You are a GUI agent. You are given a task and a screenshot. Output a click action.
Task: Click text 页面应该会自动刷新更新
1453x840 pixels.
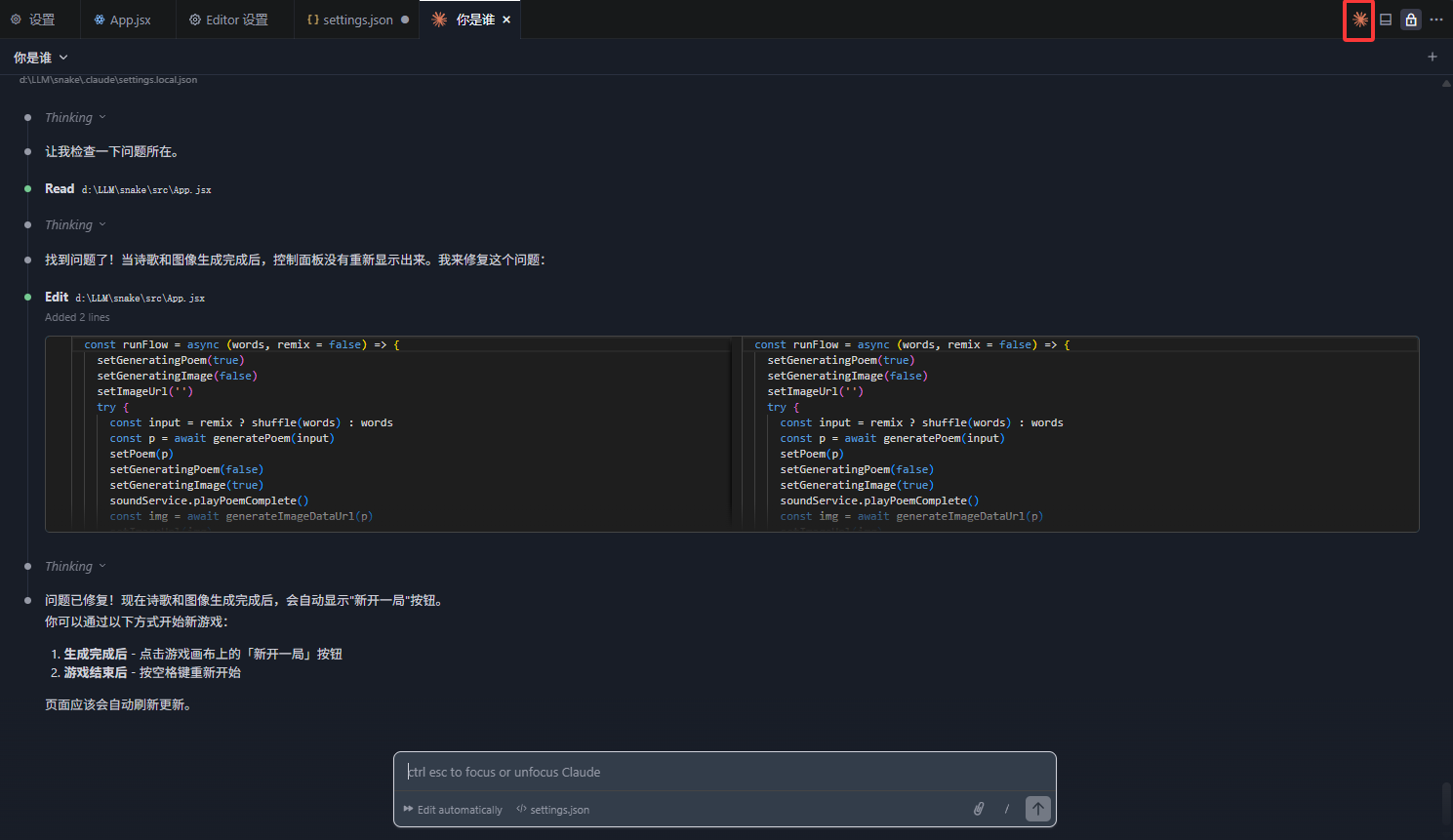coord(118,704)
